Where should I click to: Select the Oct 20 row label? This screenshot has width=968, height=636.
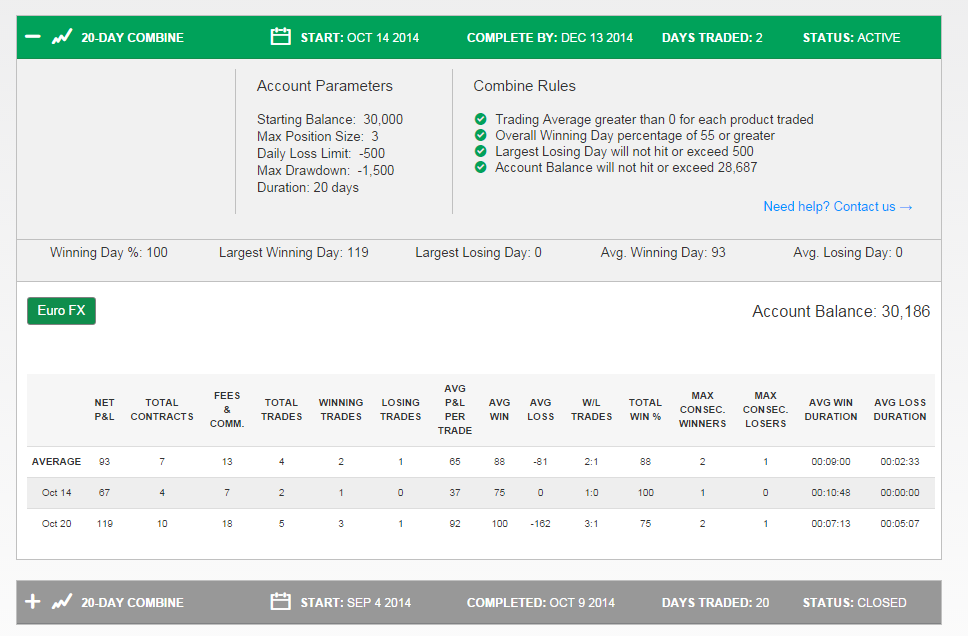[x=56, y=524]
